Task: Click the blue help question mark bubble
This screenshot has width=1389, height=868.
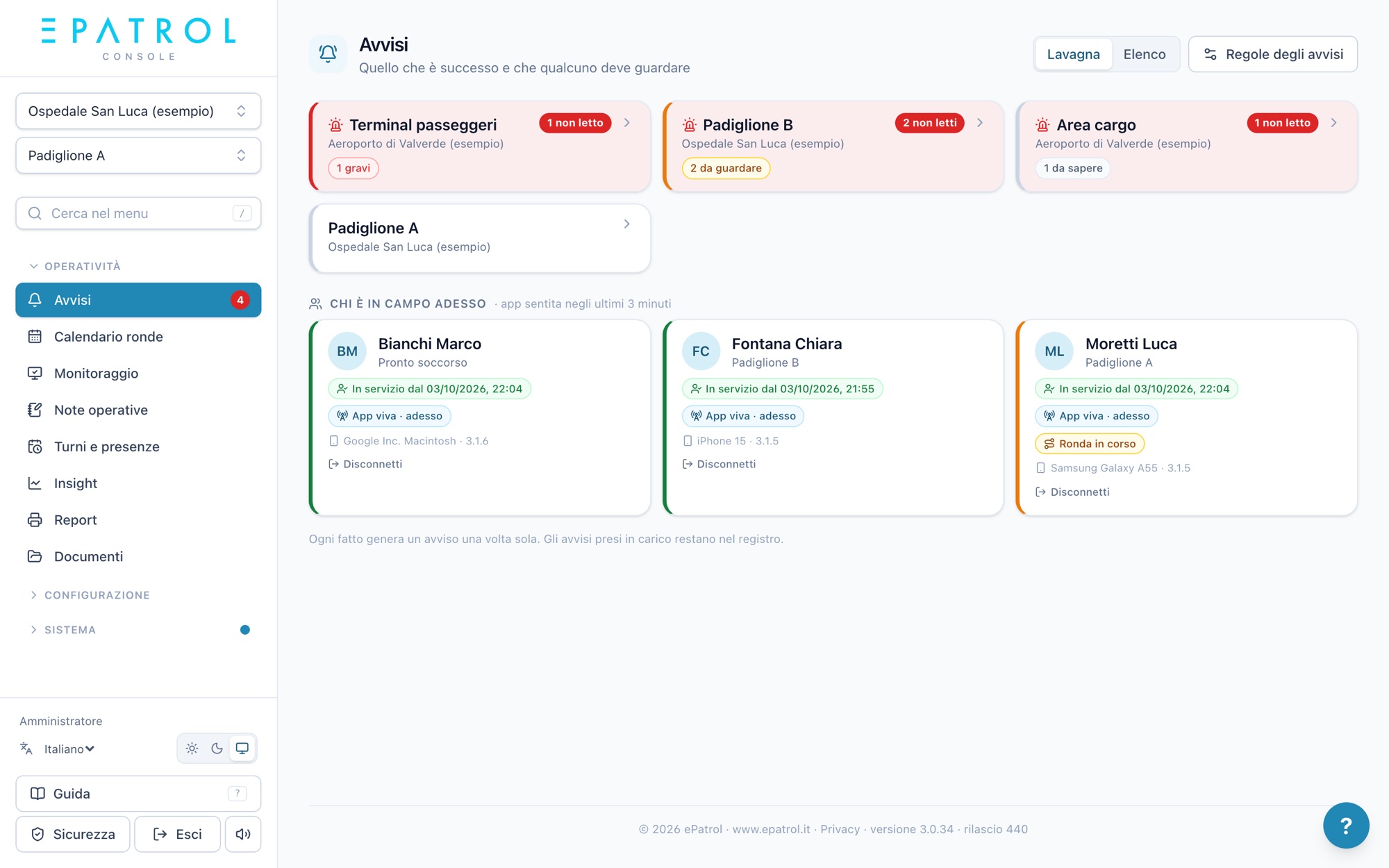Action: point(1346,825)
